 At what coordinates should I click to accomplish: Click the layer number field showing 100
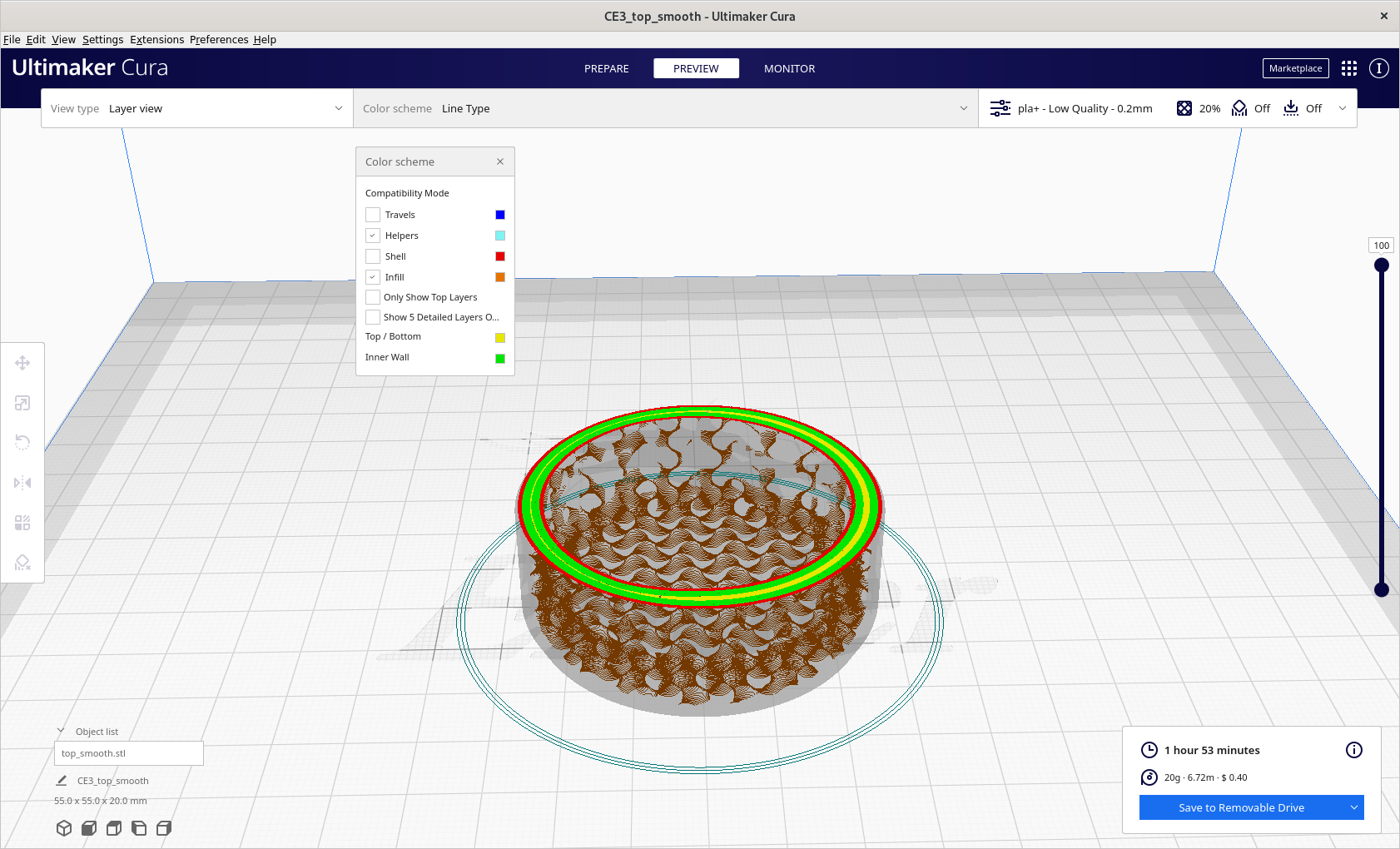point(1382,246)
